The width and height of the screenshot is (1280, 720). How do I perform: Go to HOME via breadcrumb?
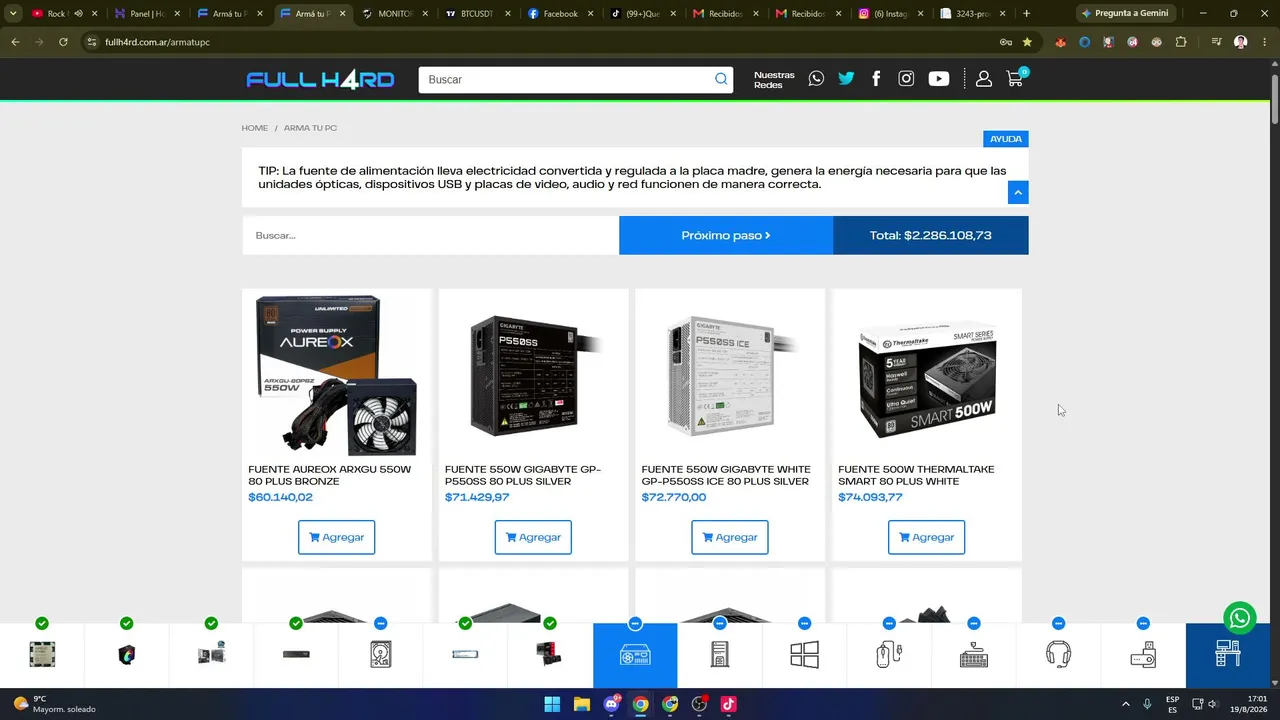[255, 128]
